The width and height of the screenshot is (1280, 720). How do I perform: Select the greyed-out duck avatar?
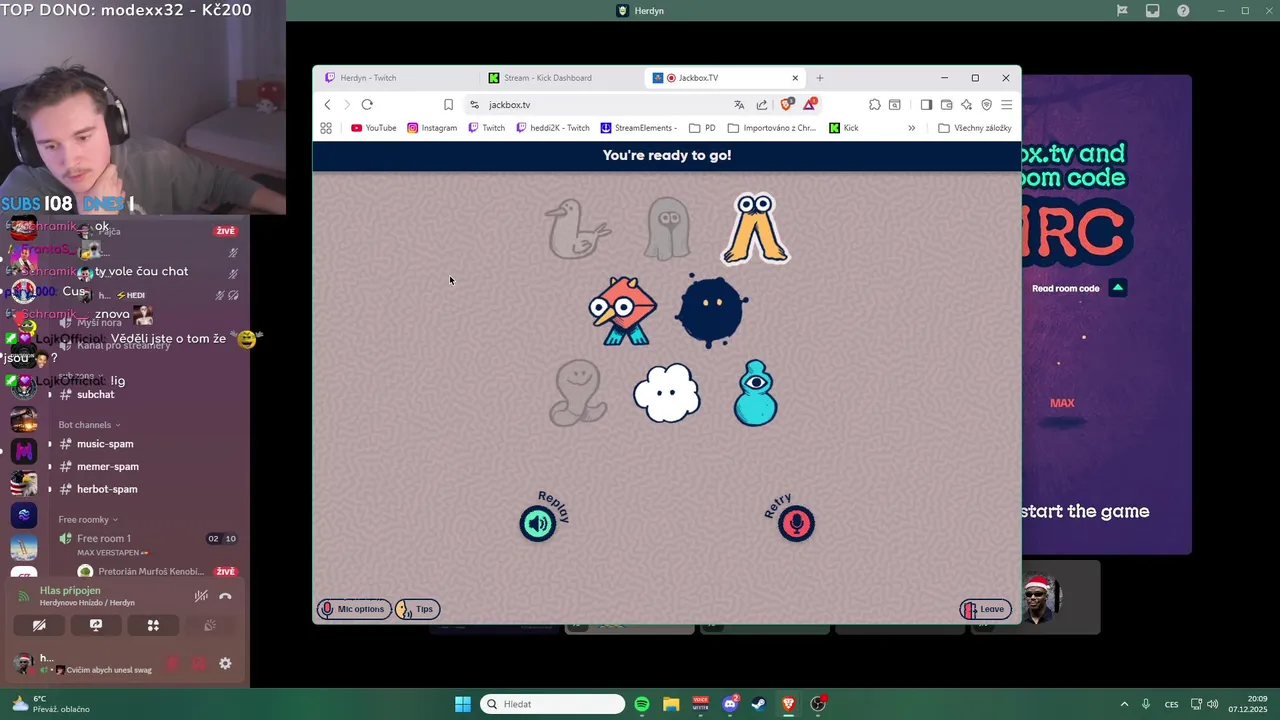point(577,229)
